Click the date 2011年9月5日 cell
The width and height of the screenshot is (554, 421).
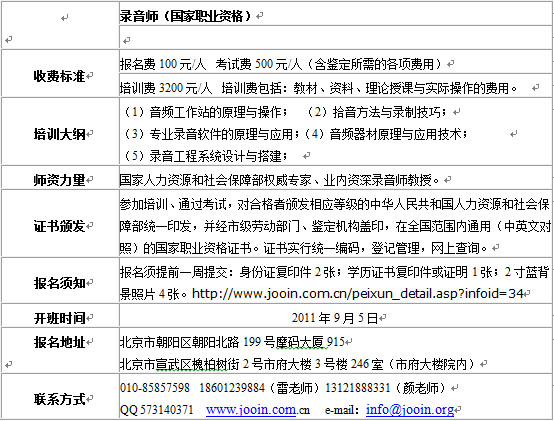(335, 318)
